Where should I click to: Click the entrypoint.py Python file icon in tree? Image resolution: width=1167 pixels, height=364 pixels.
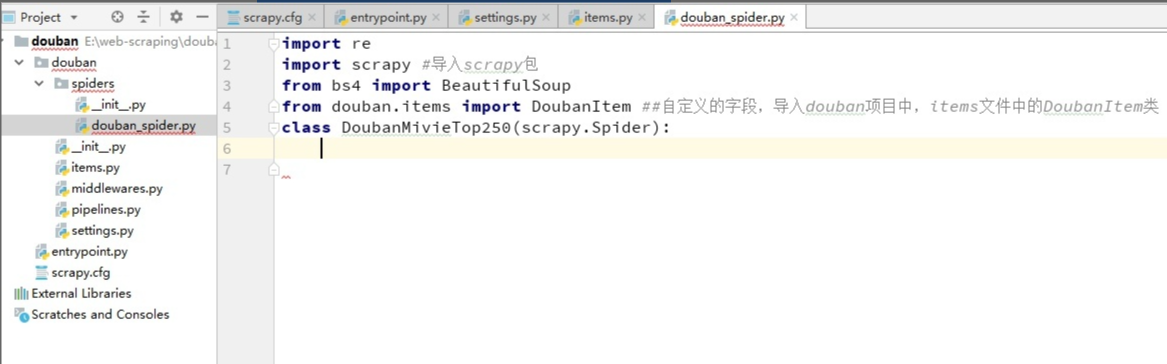pyautogui.click(x=42, y=252)
